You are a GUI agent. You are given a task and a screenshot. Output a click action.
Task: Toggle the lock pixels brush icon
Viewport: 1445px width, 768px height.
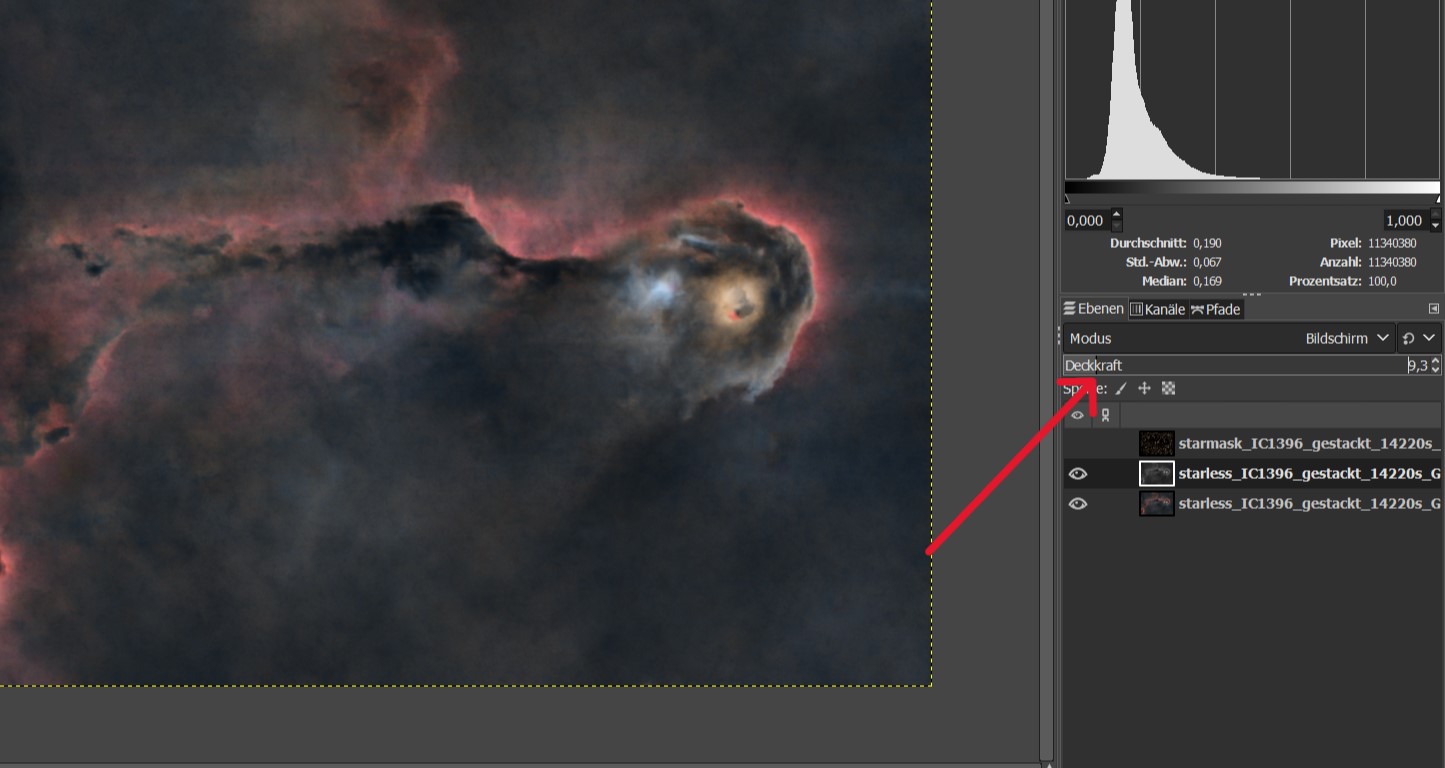(x=1121, y=388)
